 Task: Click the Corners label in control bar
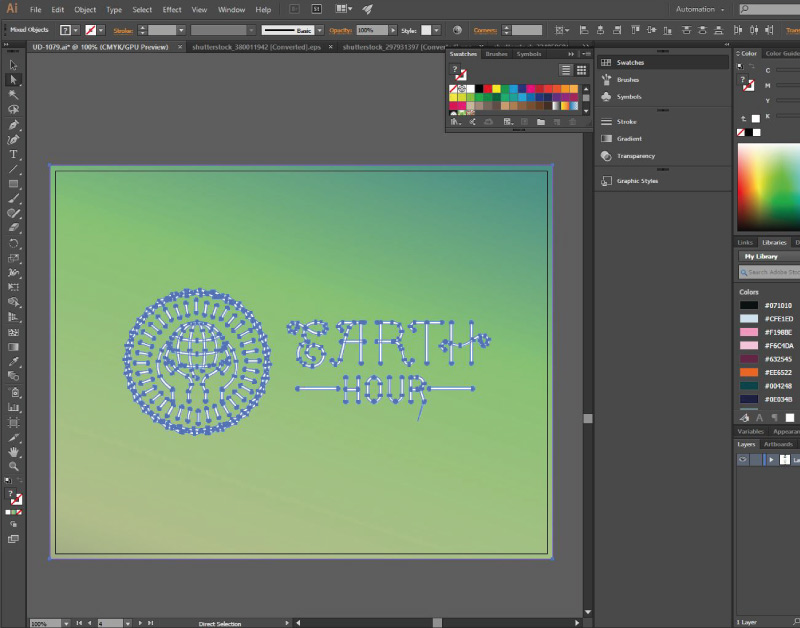click(485, 31)
